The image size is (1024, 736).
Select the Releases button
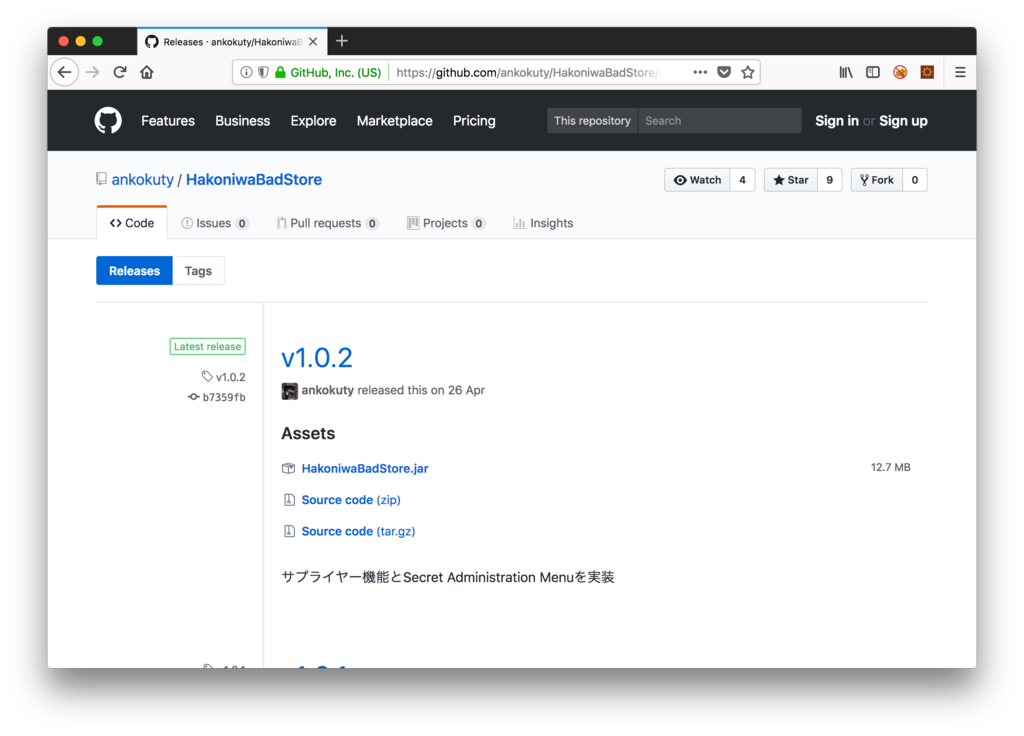point(135,271)
